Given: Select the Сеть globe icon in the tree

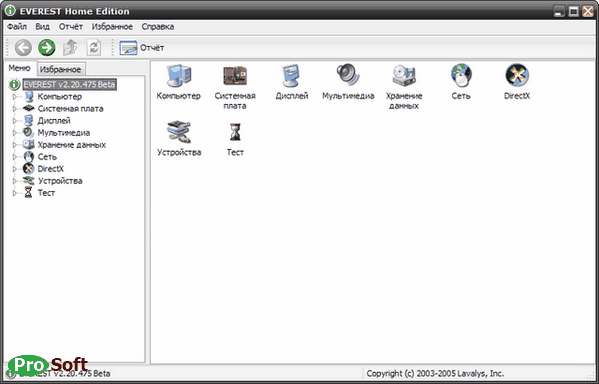Looking at the screenshot, I should pos(29,157).
